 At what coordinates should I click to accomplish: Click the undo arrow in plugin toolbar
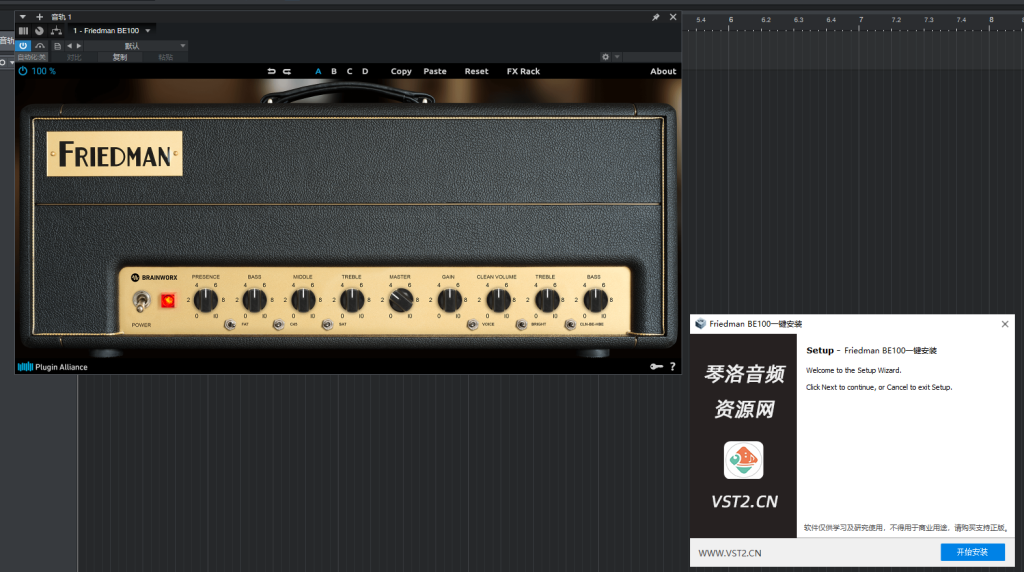point(271,71)
